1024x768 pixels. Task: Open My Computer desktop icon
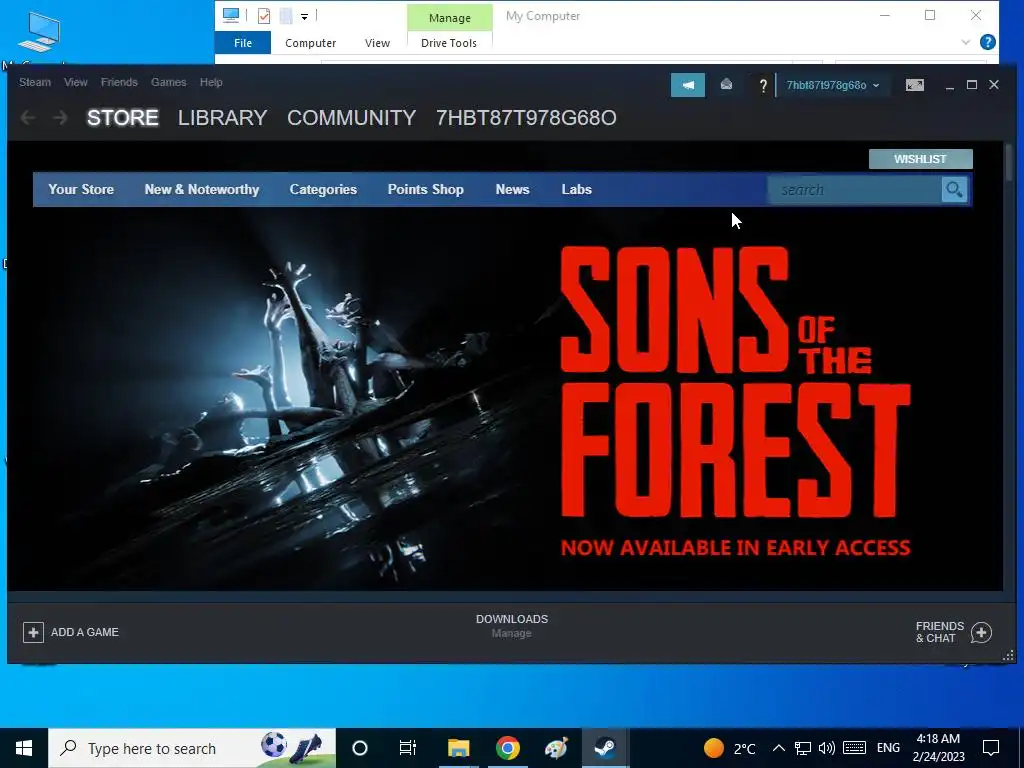pyautogui.click(x=39, y=33)
